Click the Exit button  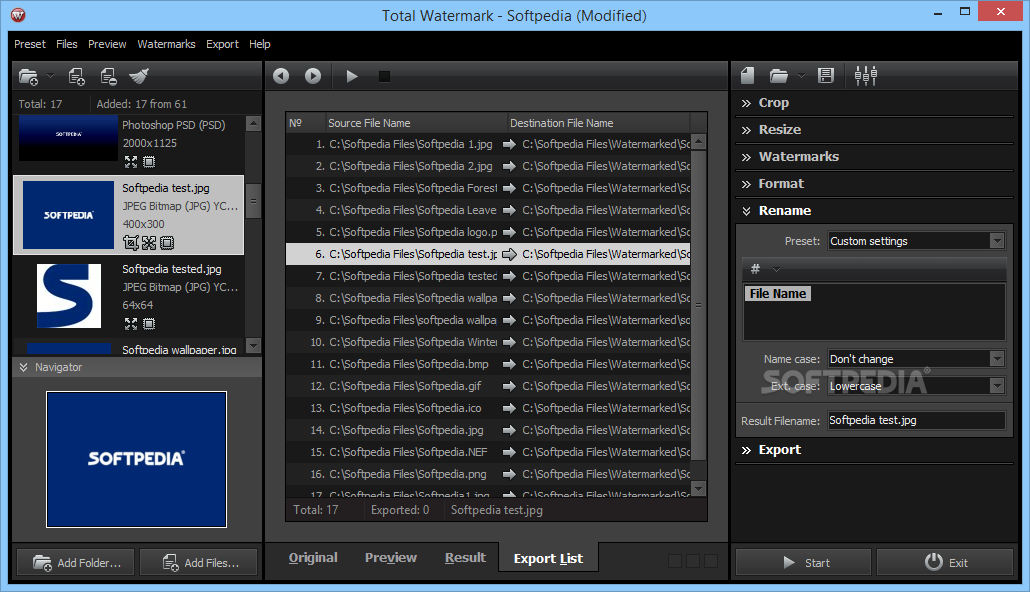point(945,562)
